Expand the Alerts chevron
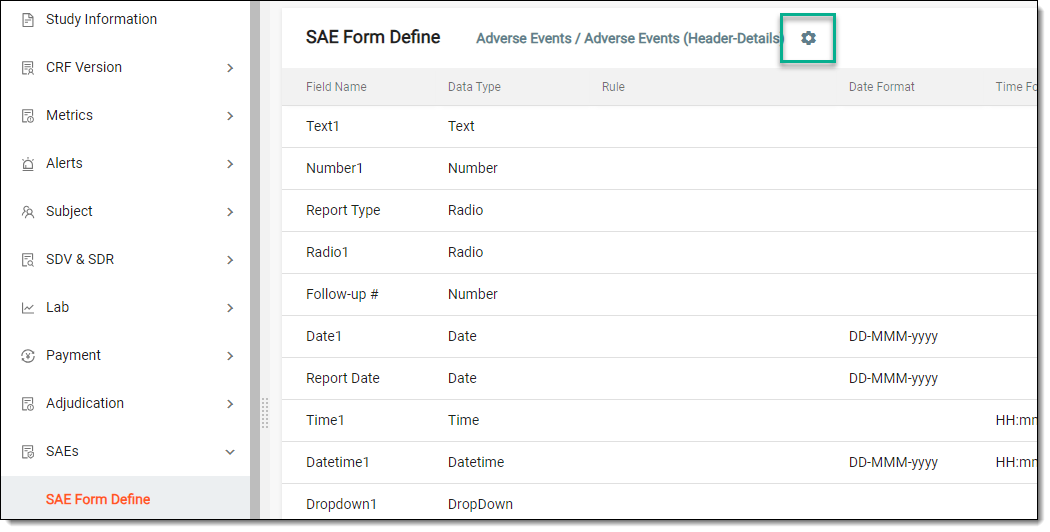Viewport: 1050px width, 532px height. (230, 164)
